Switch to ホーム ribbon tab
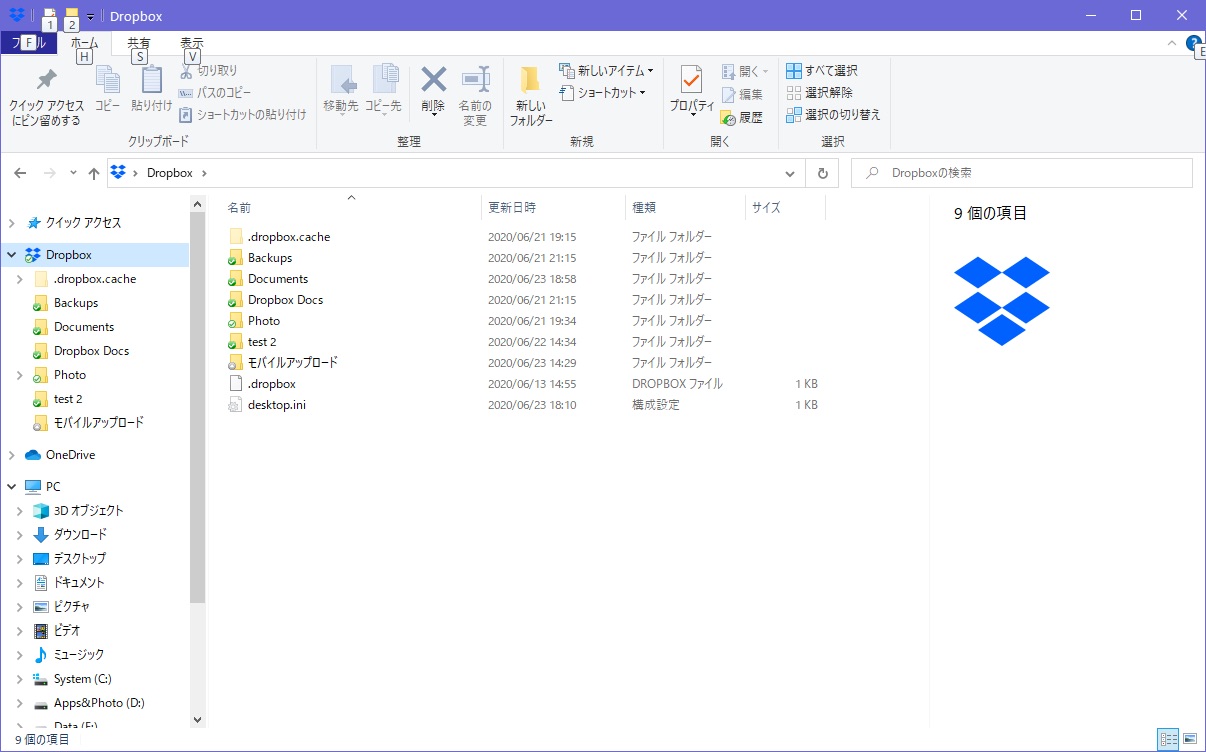1206x752 pixels. [x=85, y=43]
